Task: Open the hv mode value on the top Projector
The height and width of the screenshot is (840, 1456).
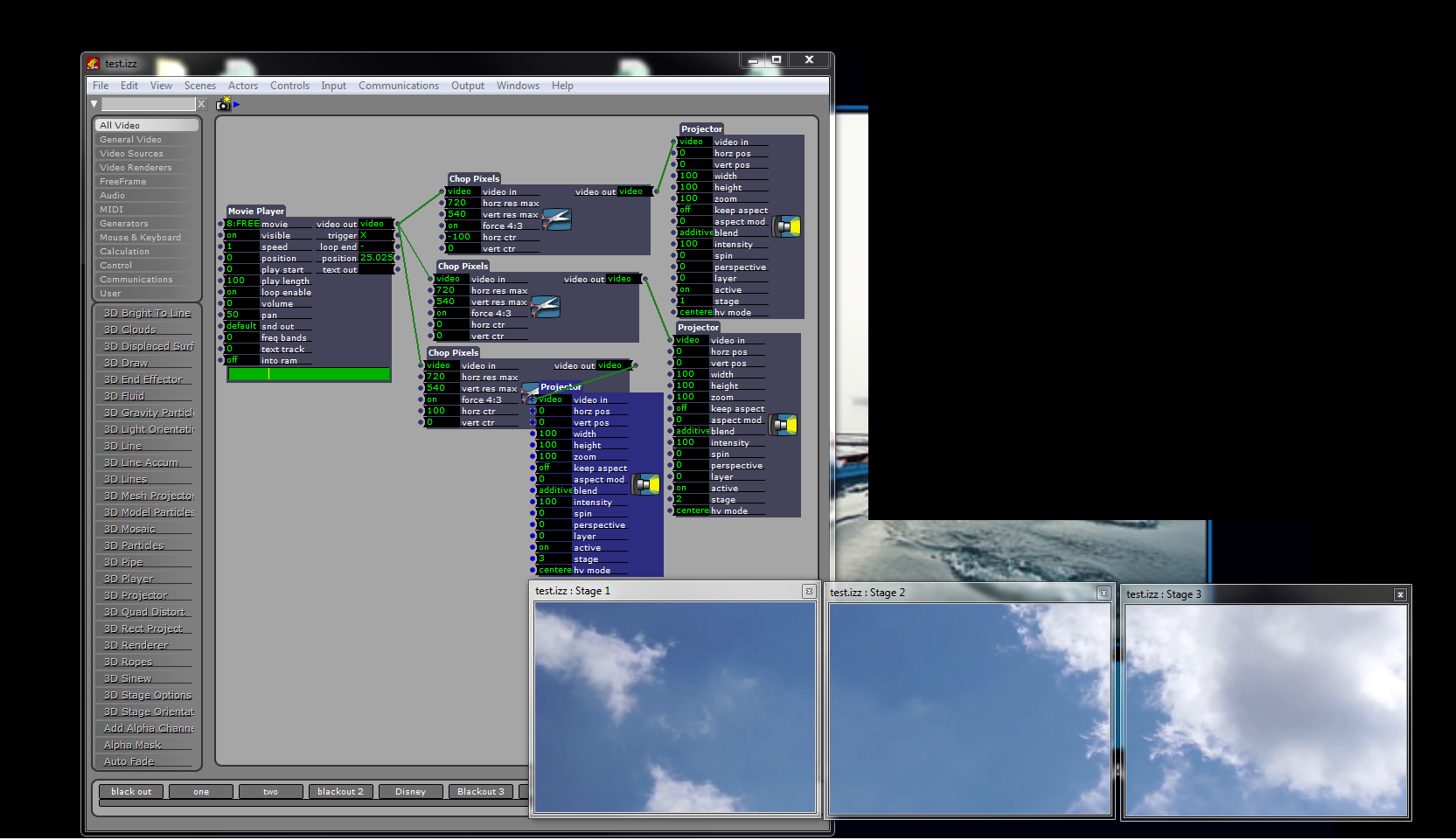Action: coord(695,312)
